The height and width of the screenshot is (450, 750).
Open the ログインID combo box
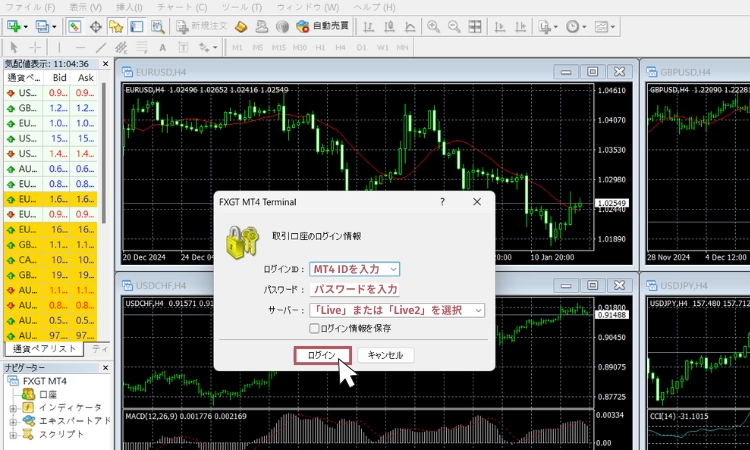click(354, 269)
